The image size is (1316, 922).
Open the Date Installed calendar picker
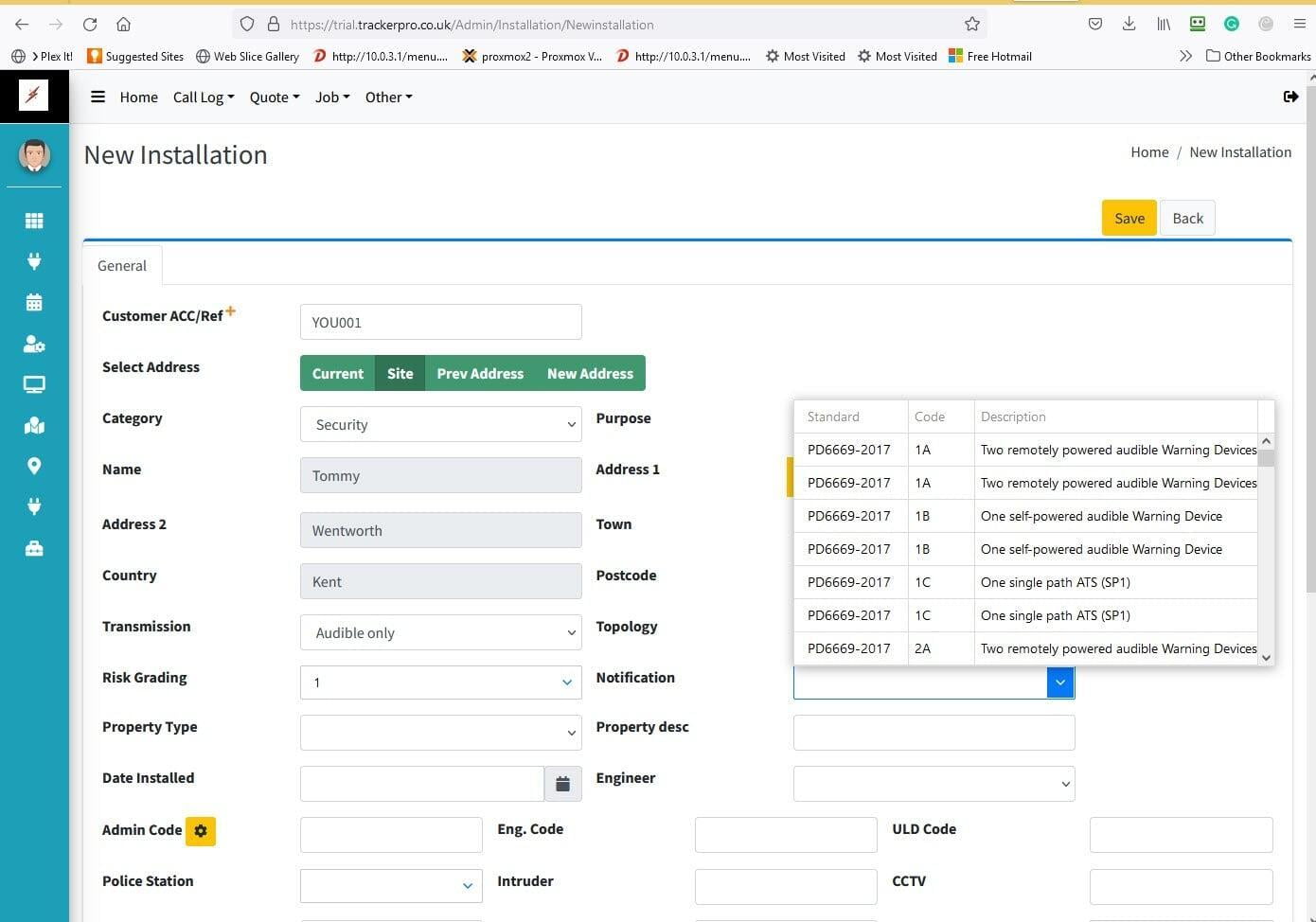point(562,784)
